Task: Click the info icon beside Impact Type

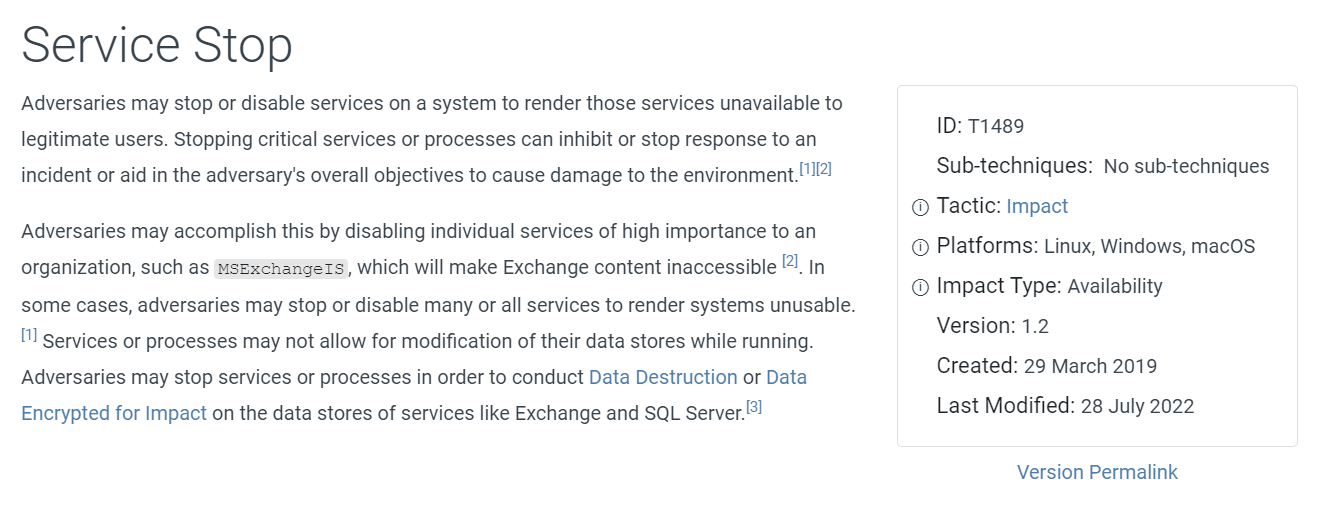Action: click(x=920, y=287)
